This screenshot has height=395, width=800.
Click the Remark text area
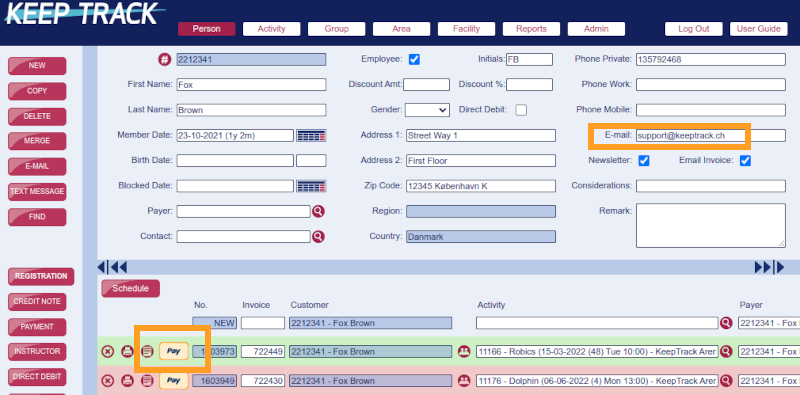coord(711,226)
